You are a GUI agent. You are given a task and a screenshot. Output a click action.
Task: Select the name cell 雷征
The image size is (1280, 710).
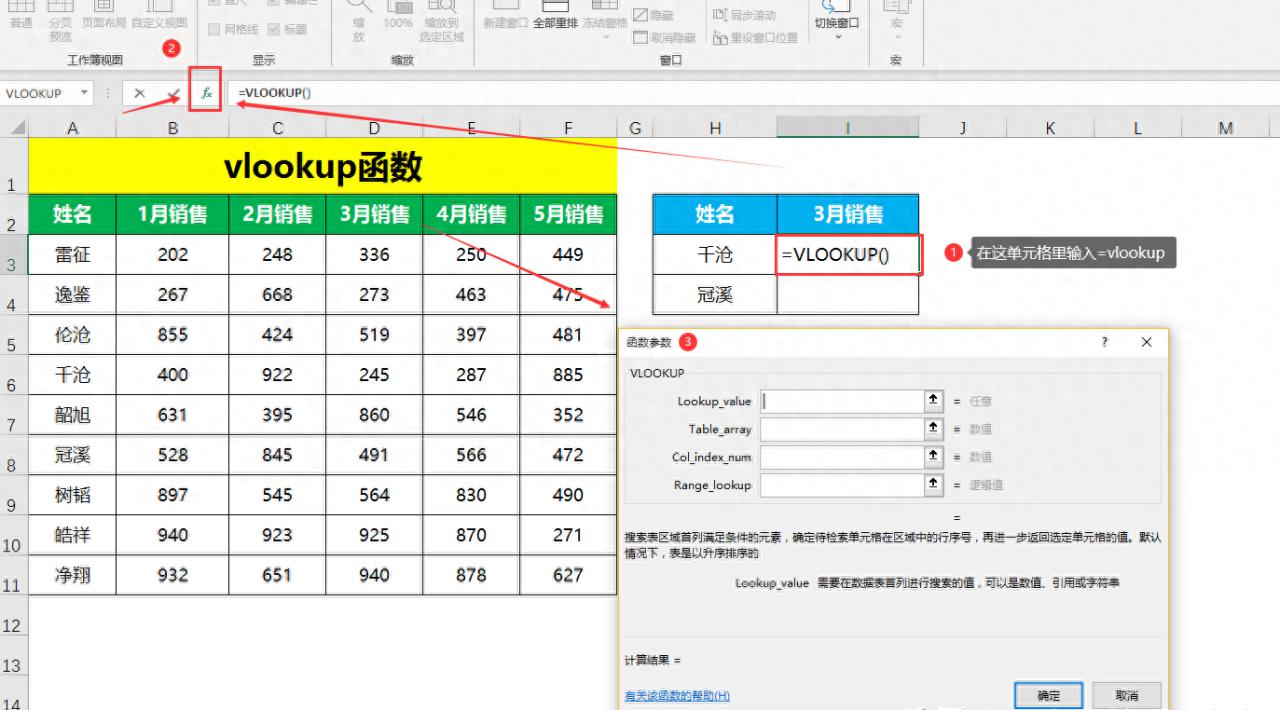pyautogui.click(x=72, y=255)
